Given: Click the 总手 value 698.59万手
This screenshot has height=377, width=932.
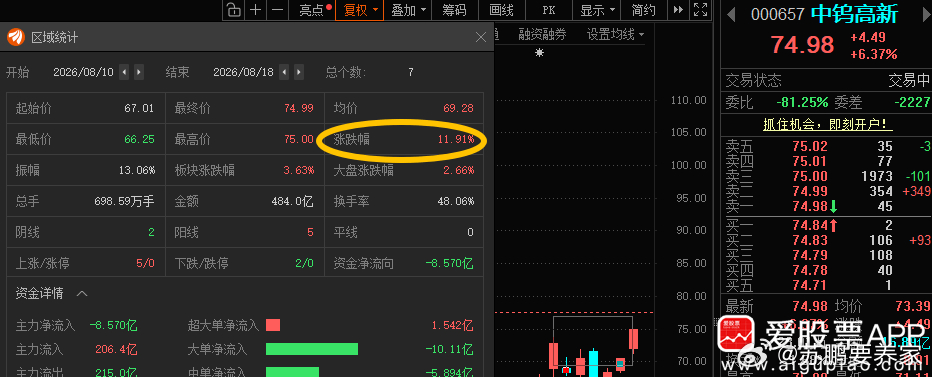Looking at the screenshot, I should pos(124,202).
